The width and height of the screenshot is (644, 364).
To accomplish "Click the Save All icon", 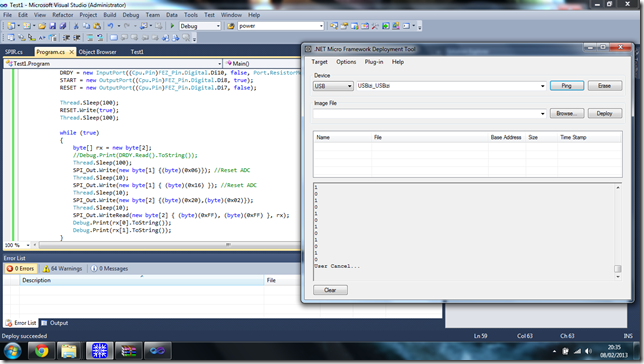I will click(63, 26).
